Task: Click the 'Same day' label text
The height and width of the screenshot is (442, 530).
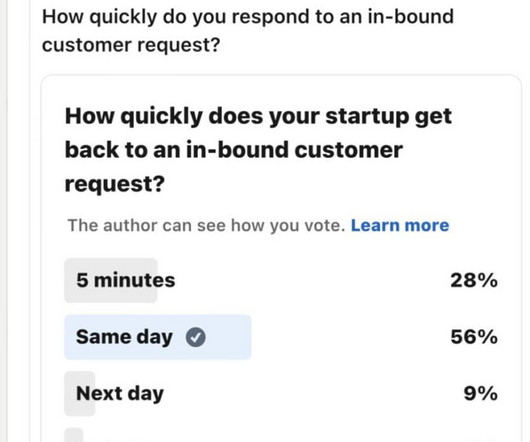Action: [x=124, y=337]
